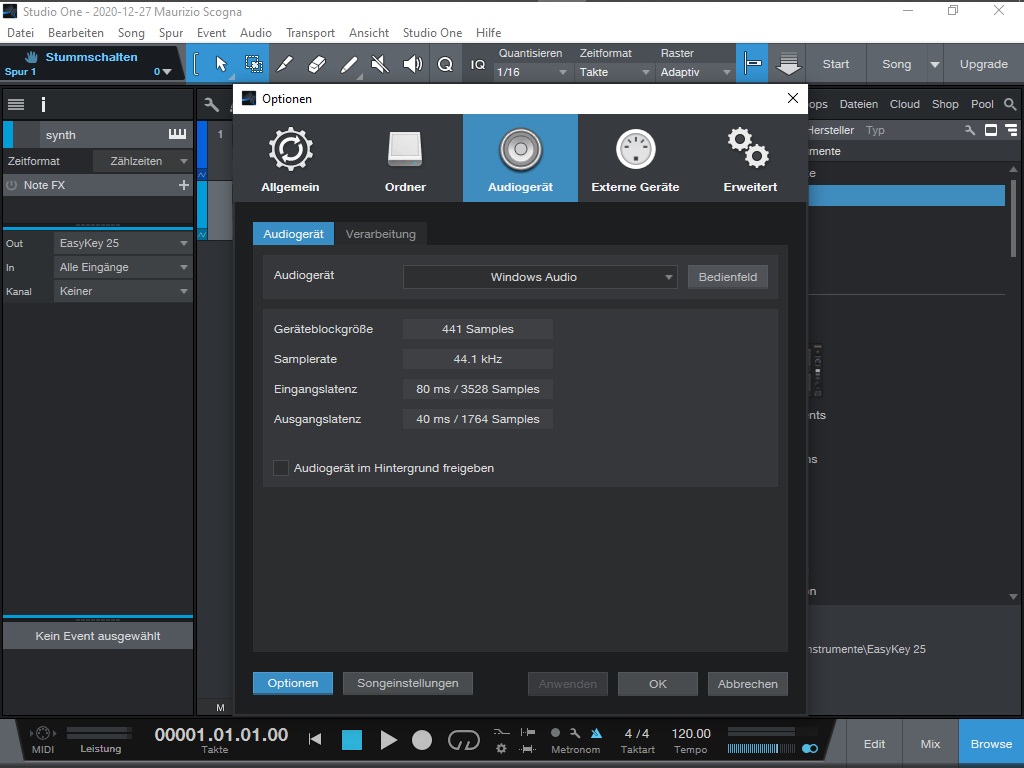Toggle the precount dot beside Metronom
The width and height of the screenshot is (1024, 768).
[x=555, y=733]
